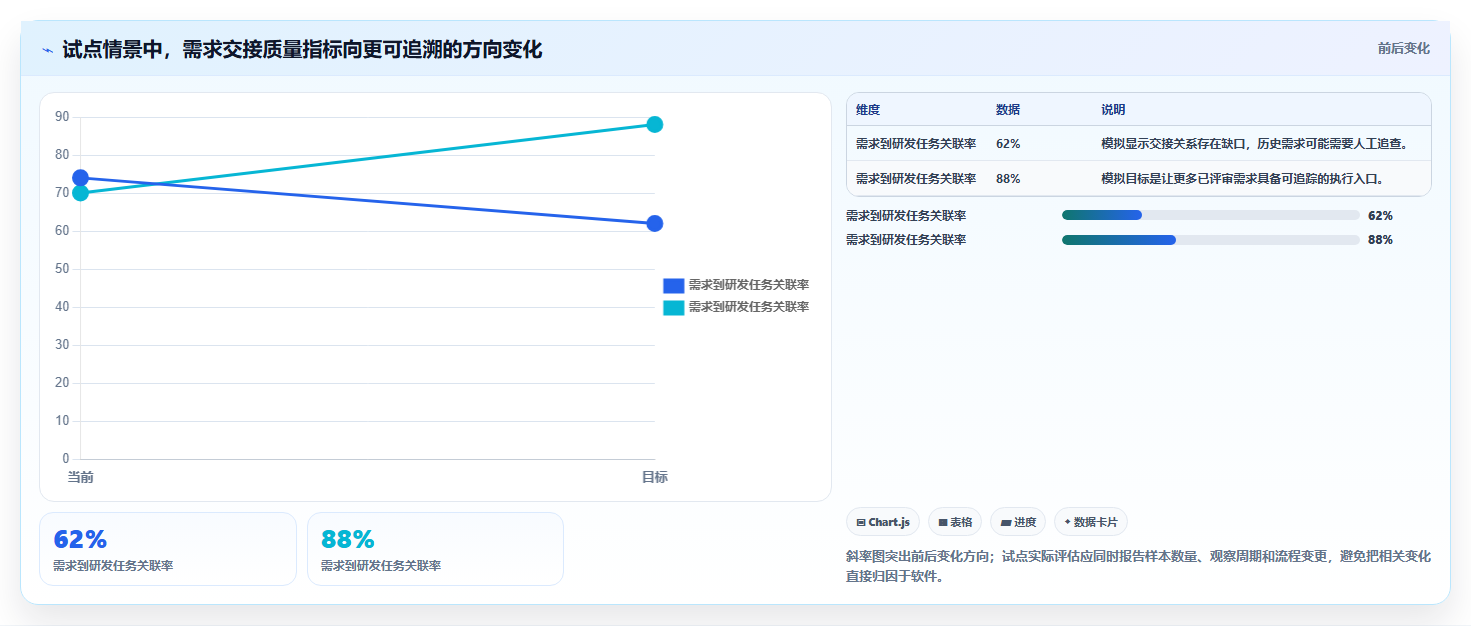Open the blue 62% data card

[168, 549]
